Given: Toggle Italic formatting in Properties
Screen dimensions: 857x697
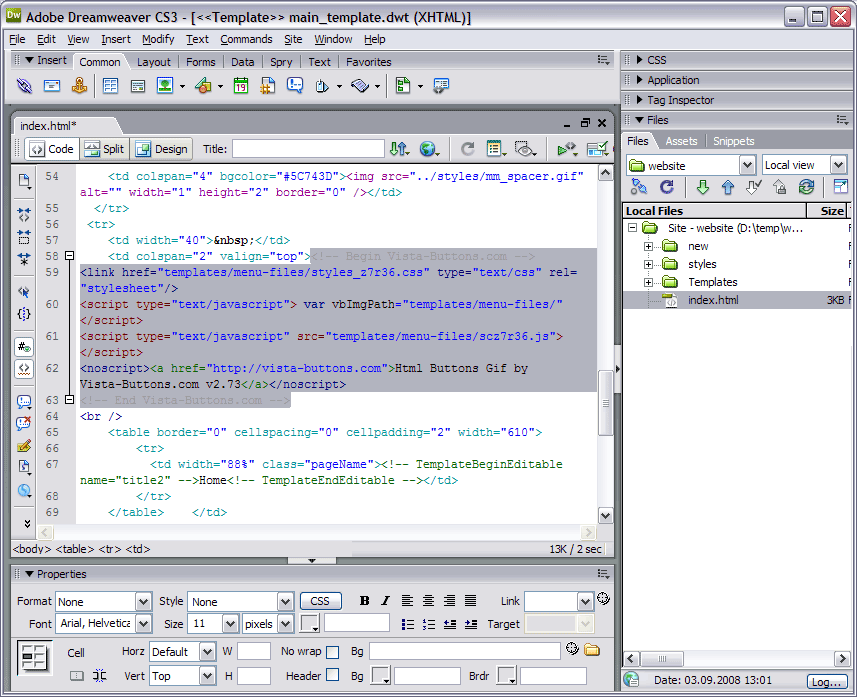Looking at the screenshot, I should click(x=385, y=601).
